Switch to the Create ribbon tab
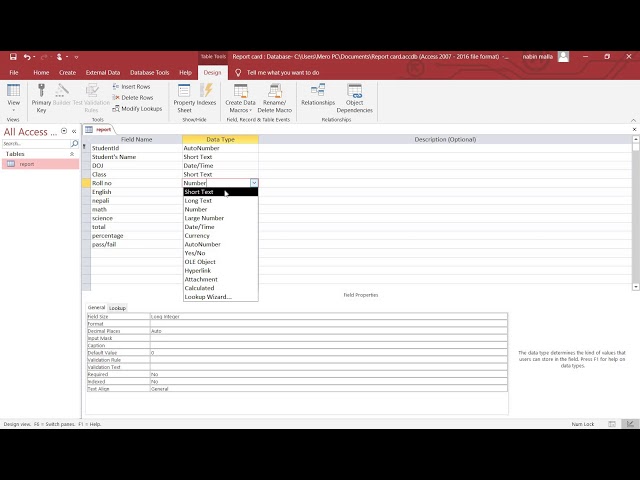Viewport: 640px width, 480px height. tap(67, 73)
